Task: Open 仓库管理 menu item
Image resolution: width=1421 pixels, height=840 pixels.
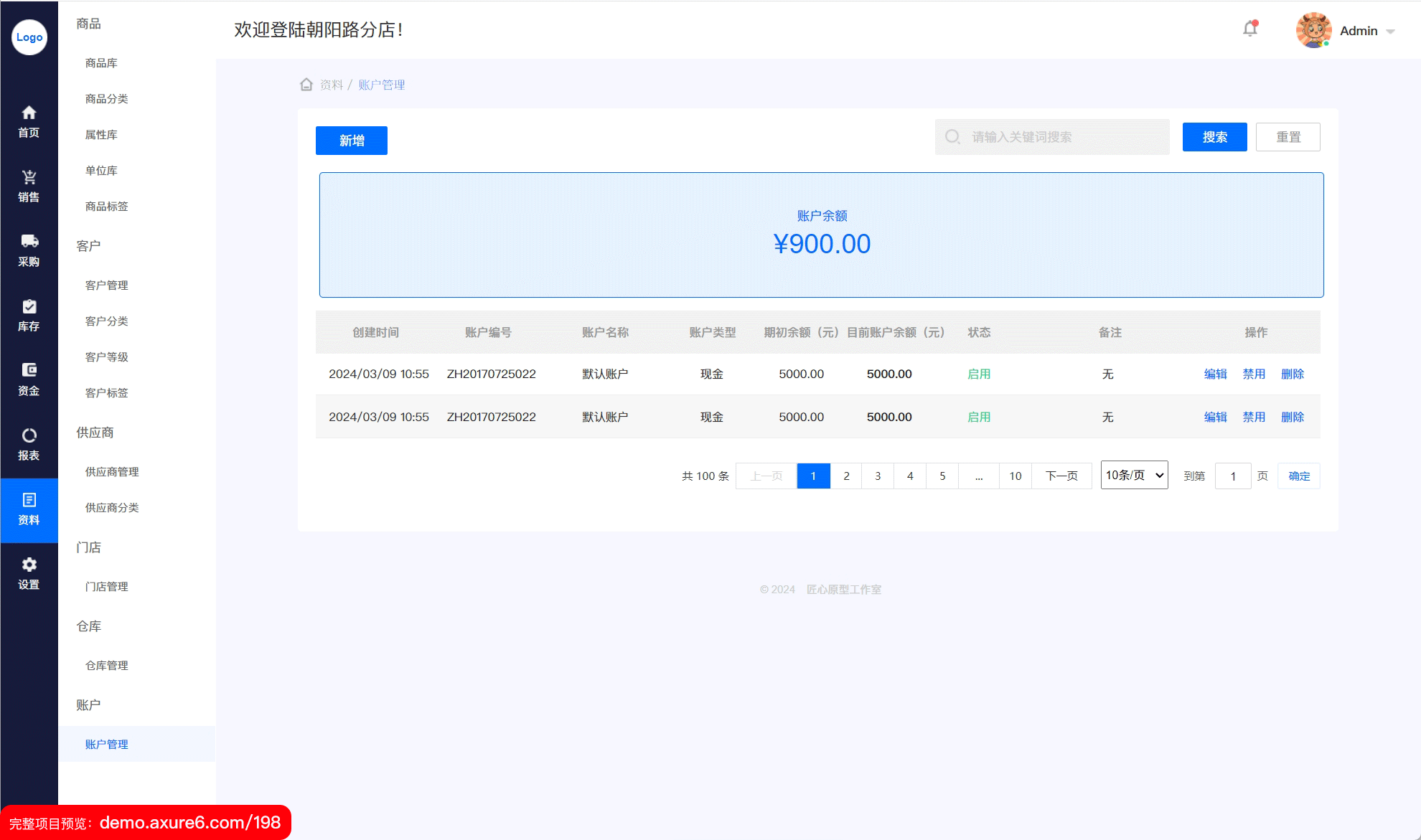Action: 106,666
